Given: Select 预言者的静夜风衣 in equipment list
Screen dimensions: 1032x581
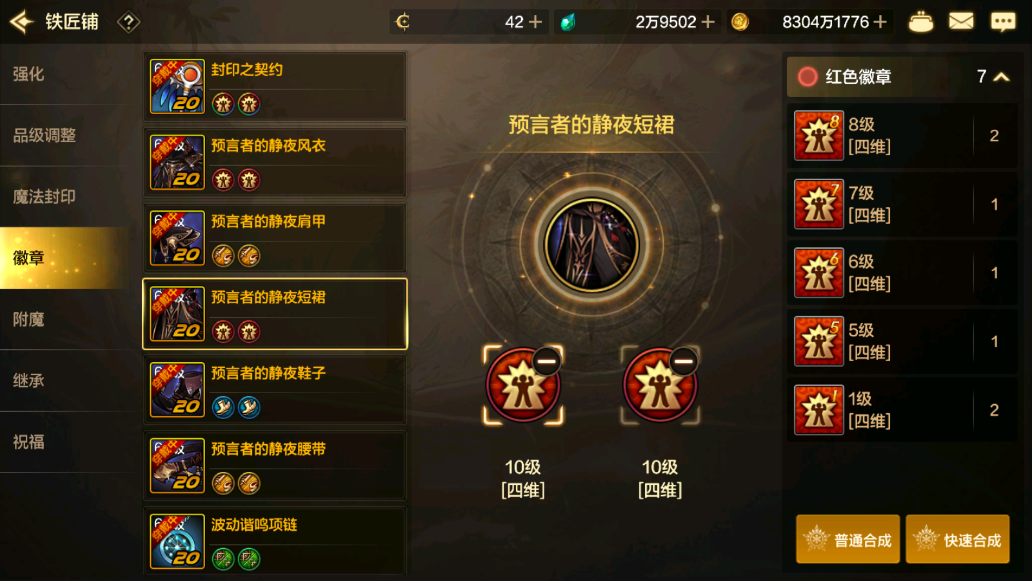Looking at the screenshot, I should coord(275,163).
